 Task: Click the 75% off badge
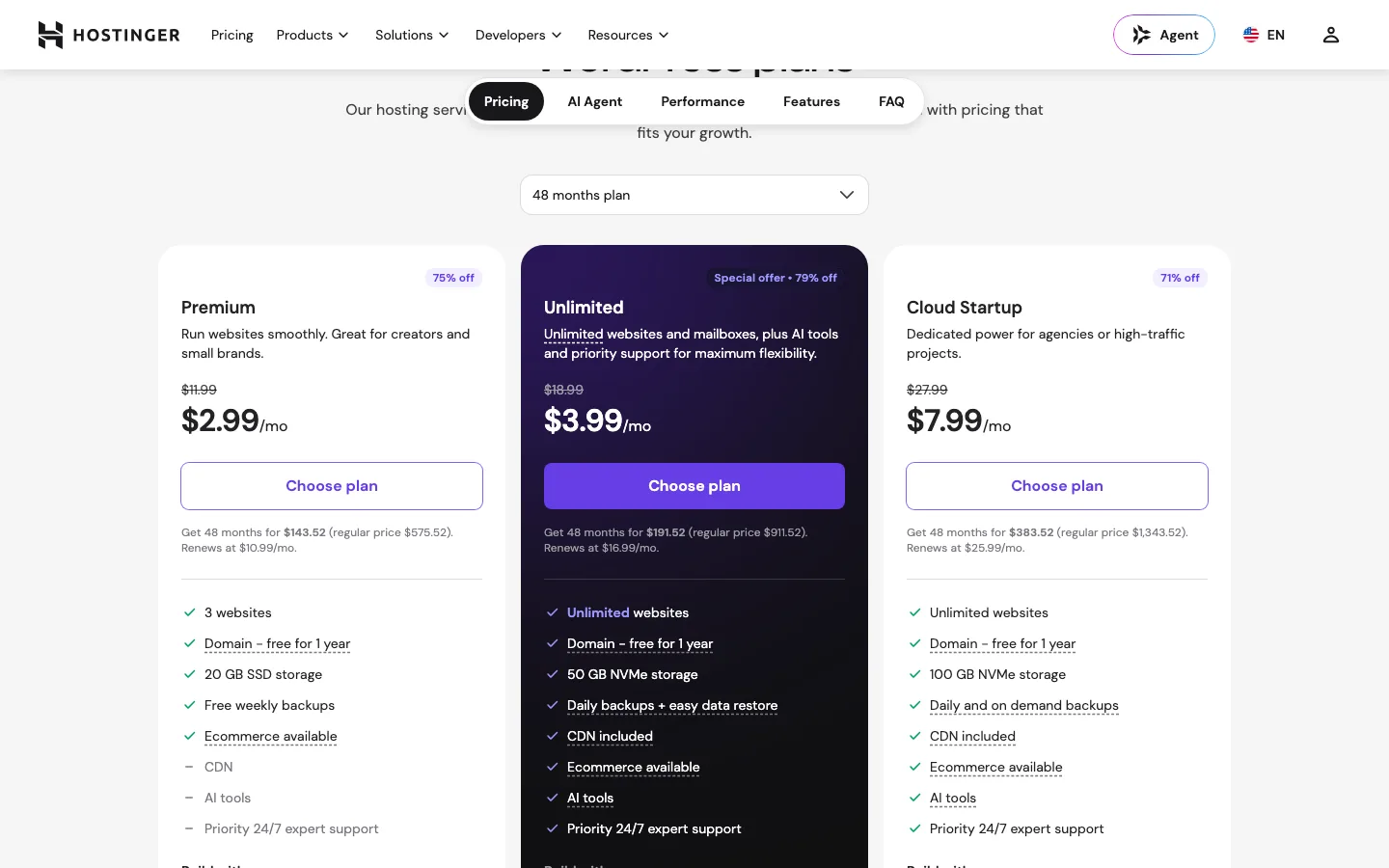453,278
